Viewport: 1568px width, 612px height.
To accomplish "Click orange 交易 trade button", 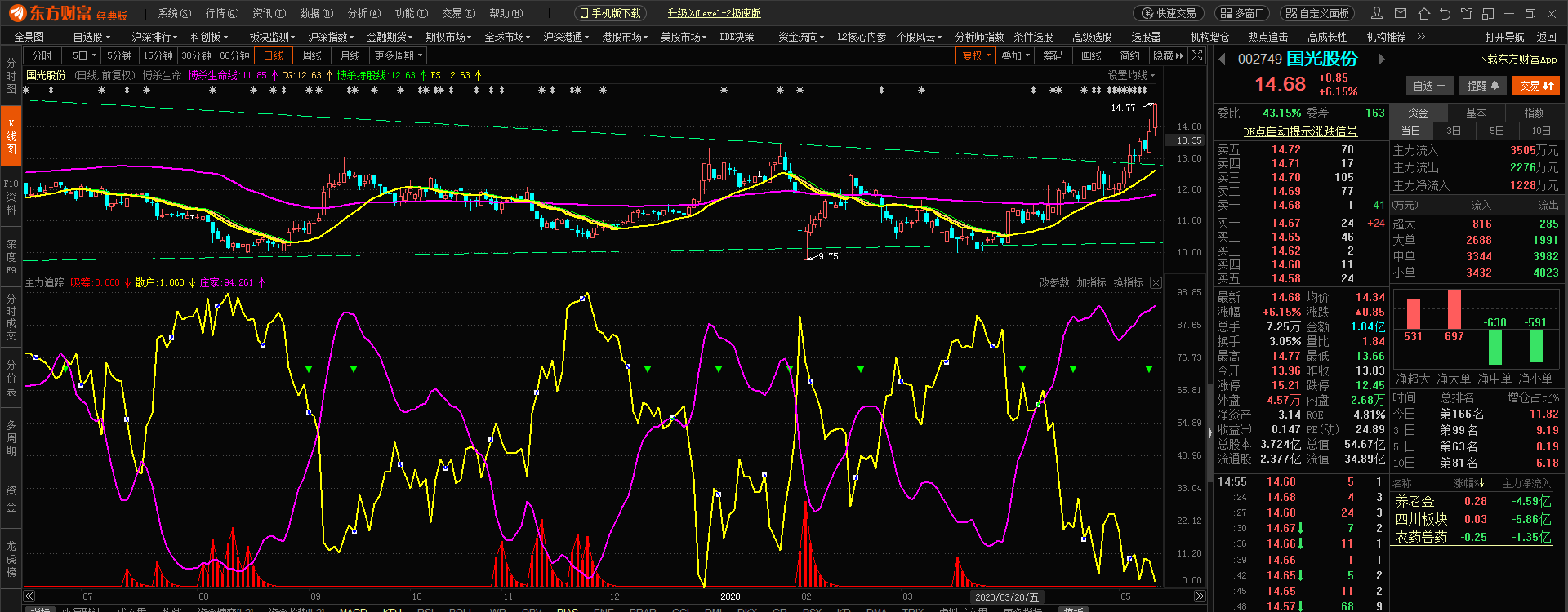I will pyautogui.click(x=1536, y=86).
